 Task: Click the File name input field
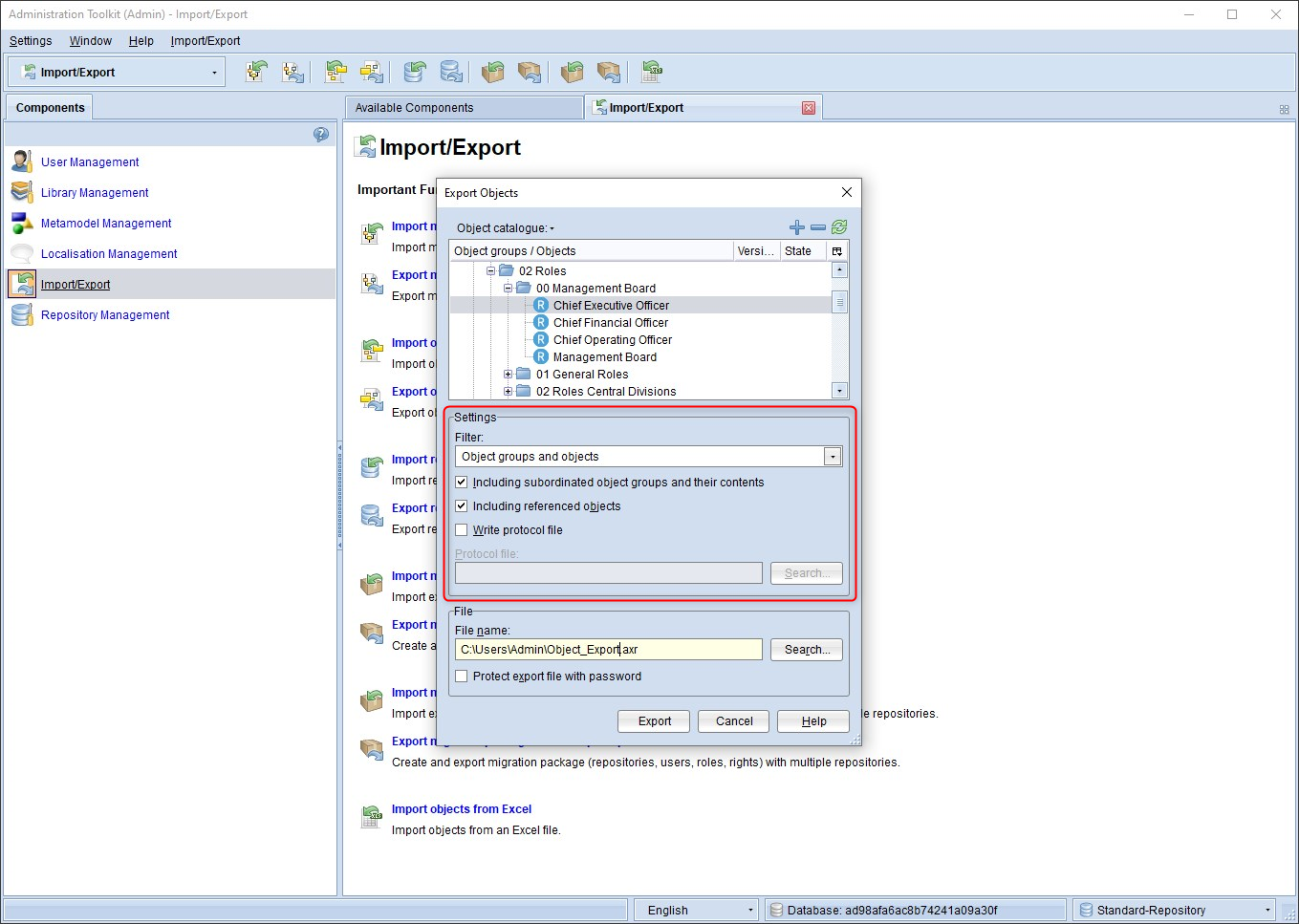tap(609, 650)
